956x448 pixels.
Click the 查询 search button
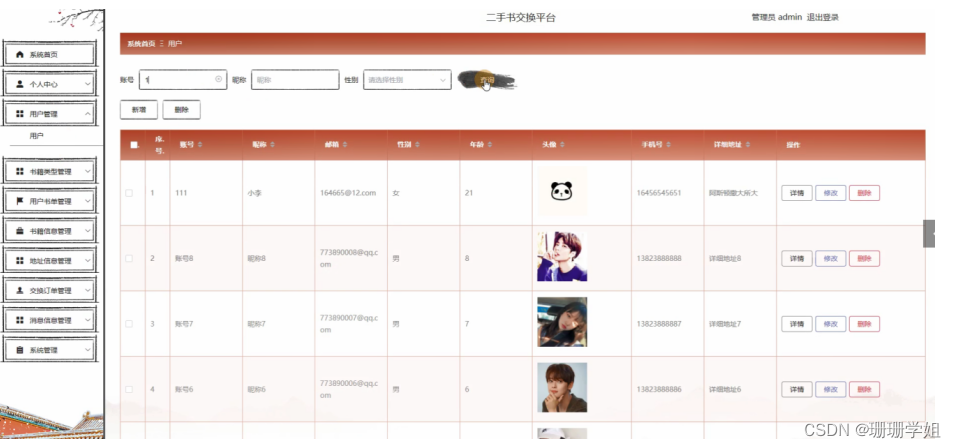[x=487, y=80]
